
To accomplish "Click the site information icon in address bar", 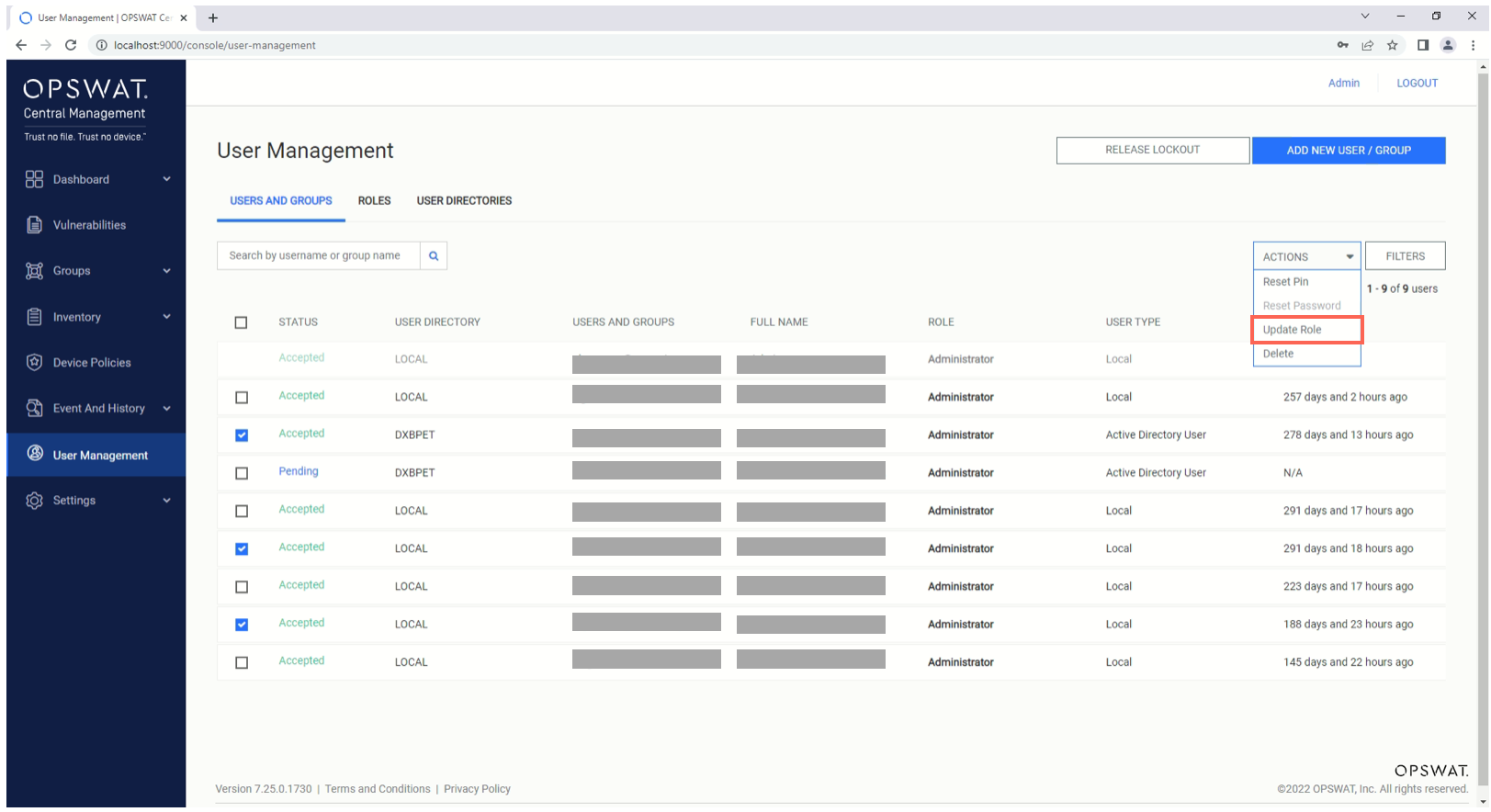I will 102,45.
